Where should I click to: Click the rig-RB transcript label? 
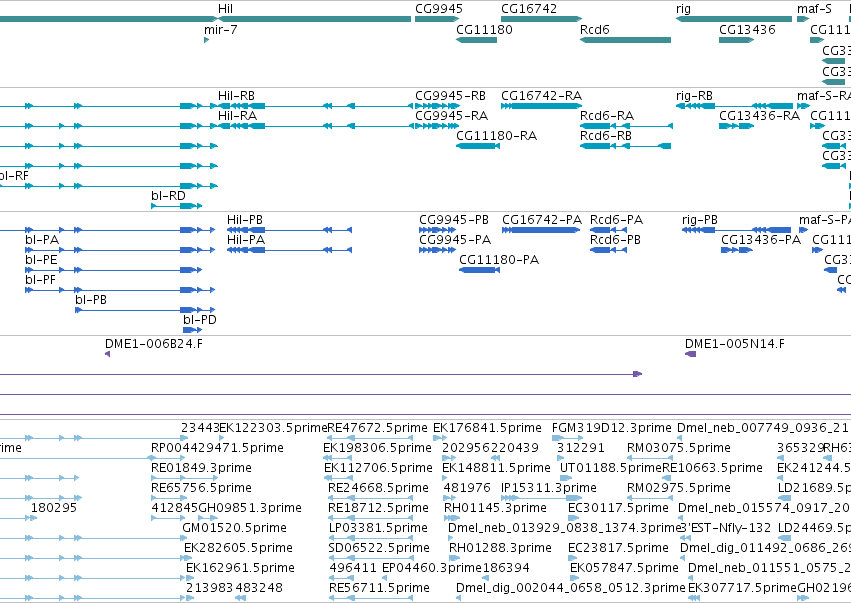tap(694, 96)
